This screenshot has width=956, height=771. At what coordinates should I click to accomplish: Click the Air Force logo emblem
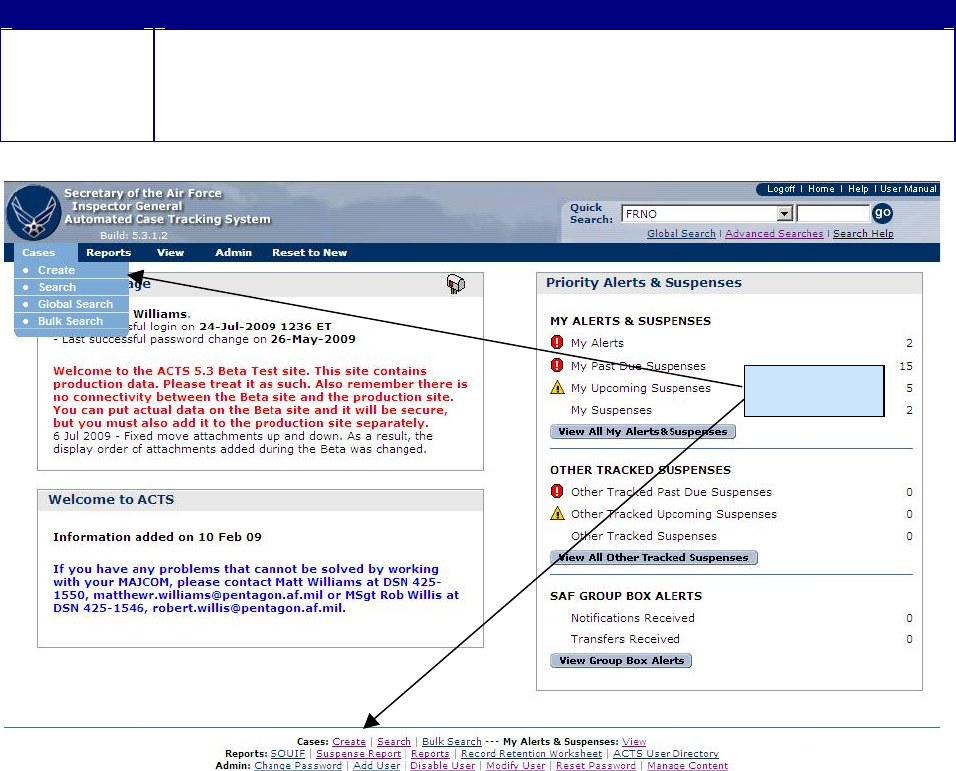tap(34, 213)
